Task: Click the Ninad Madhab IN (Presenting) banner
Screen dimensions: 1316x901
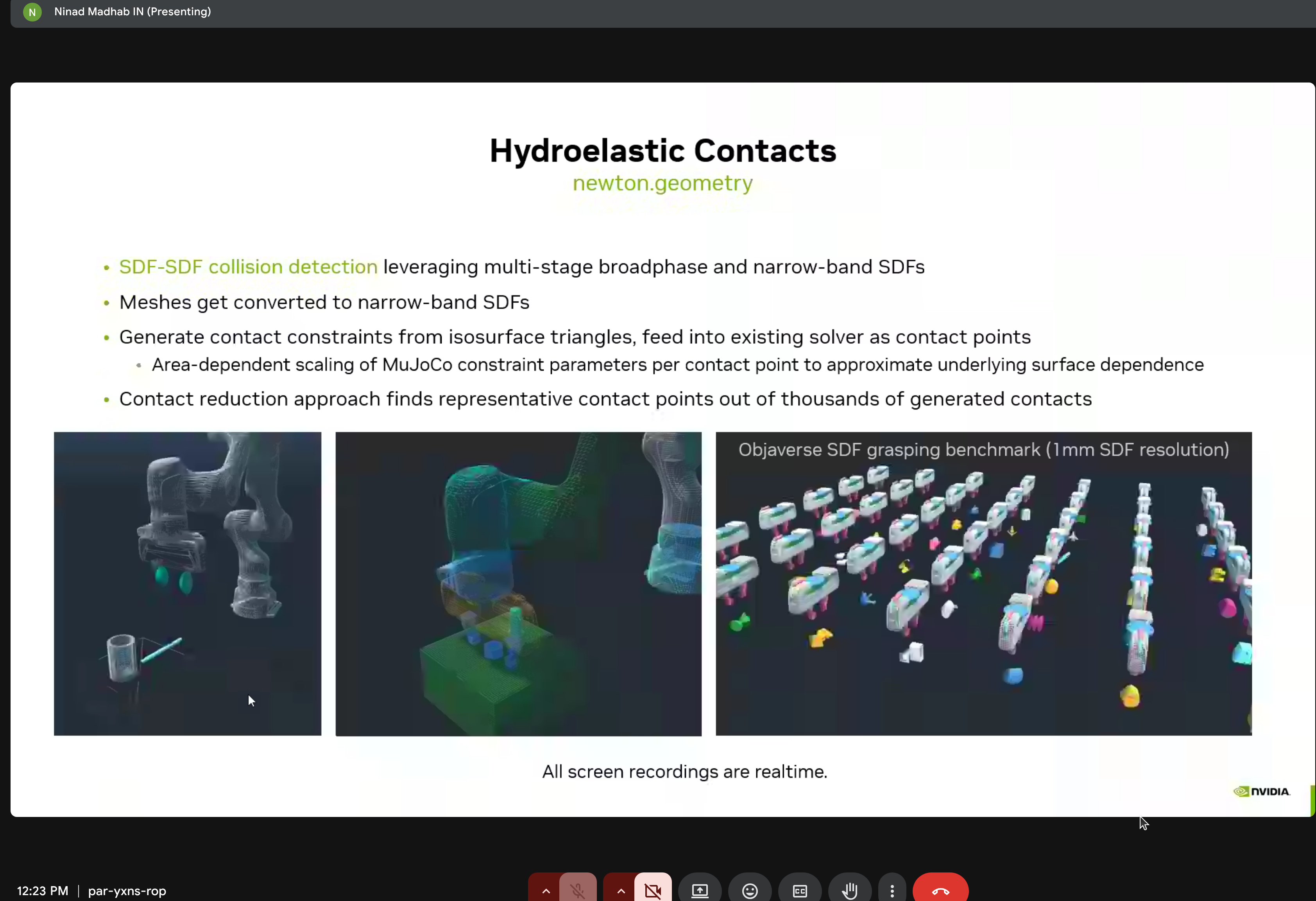Action: [x=132, y=12]
